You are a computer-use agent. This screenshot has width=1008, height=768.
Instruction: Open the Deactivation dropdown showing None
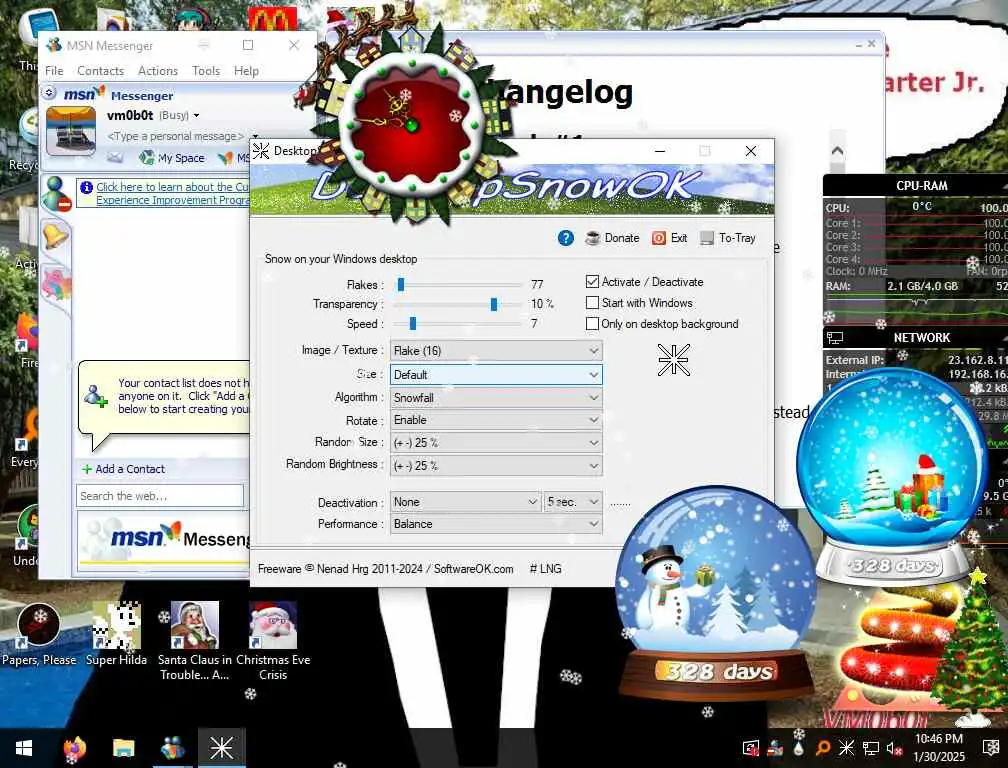point(465,501)
